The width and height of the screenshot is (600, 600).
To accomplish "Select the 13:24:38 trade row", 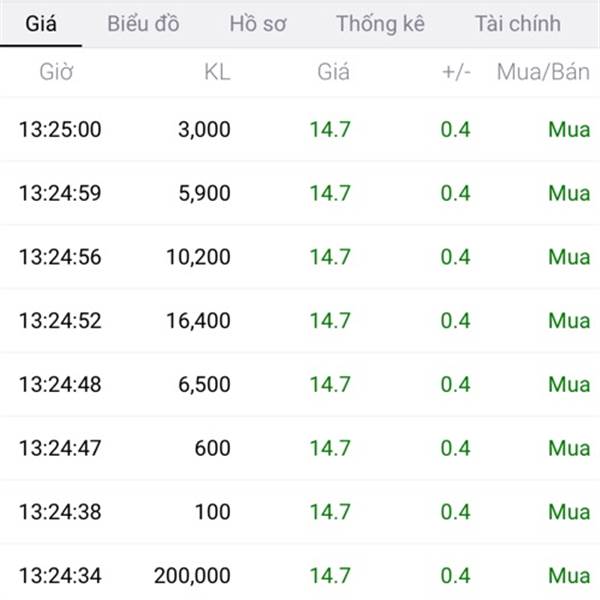I will click(x=300, y=512).
